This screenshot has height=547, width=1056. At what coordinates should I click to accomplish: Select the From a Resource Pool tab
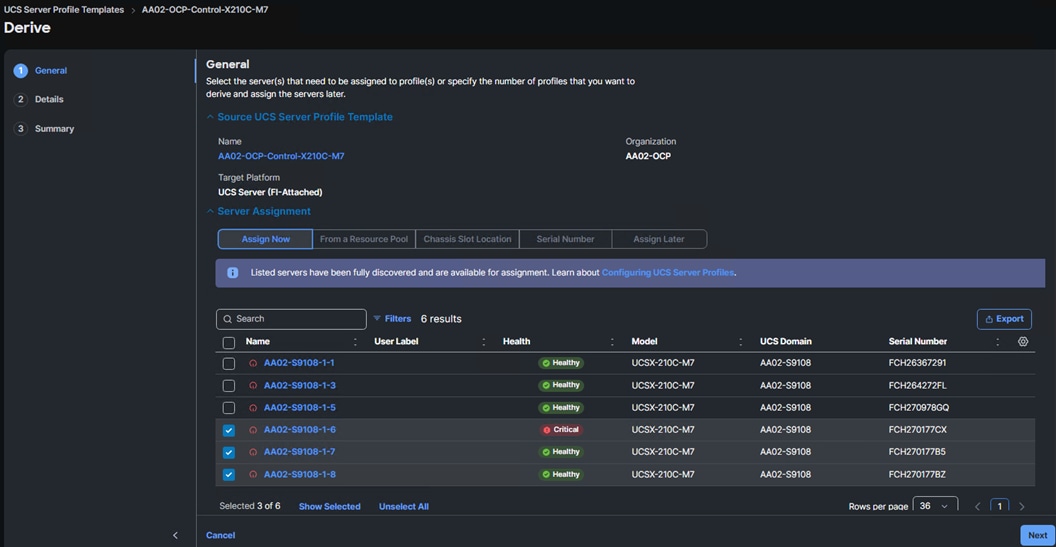[x=364, y=239]
